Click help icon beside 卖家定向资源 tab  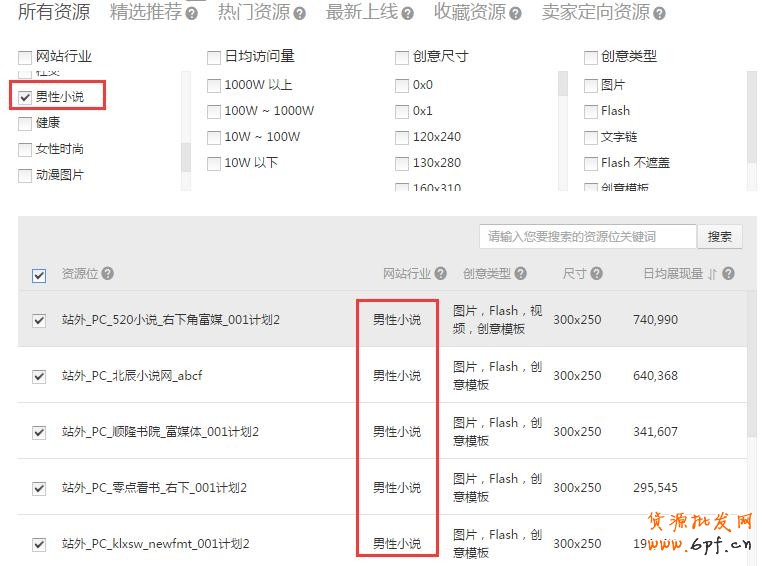pos(659,14)
